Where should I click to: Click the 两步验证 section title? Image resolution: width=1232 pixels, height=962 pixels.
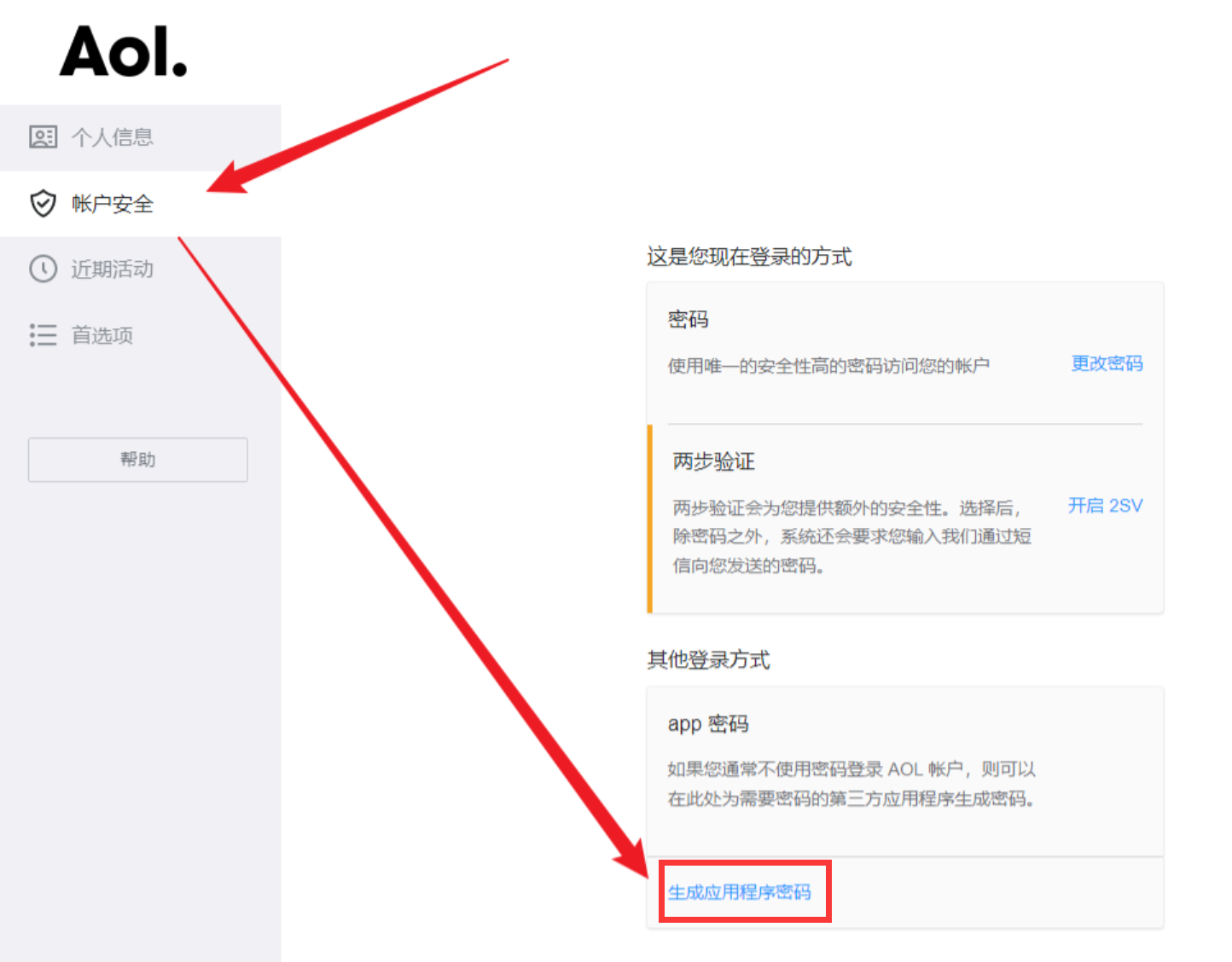pyautogui.click(x=714, y=461)
